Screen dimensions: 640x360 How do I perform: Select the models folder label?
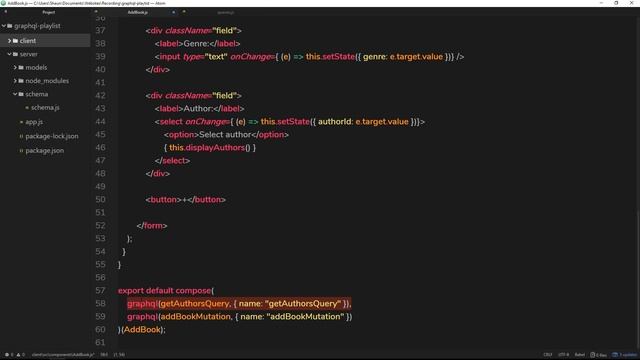[x=36, y=67]
